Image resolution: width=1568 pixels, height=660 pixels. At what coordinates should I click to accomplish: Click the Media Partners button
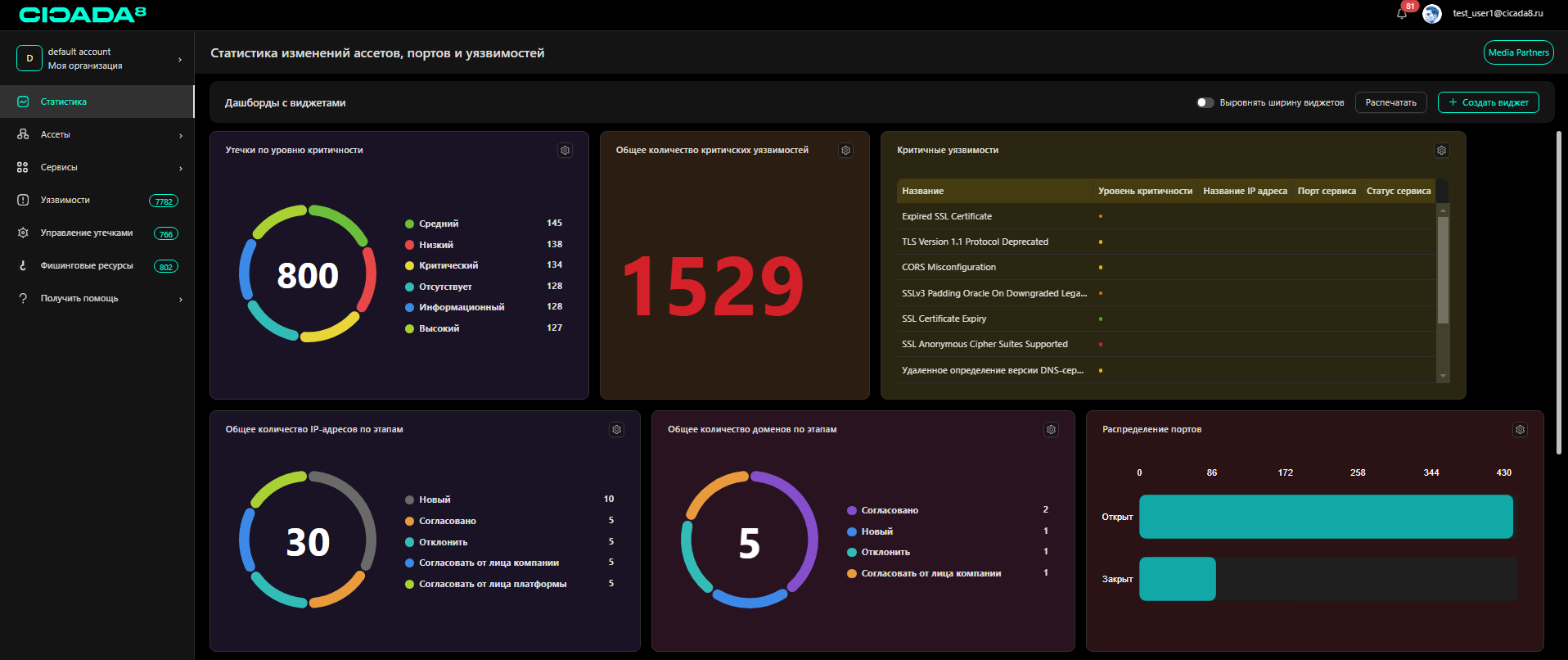[1518, 52]
